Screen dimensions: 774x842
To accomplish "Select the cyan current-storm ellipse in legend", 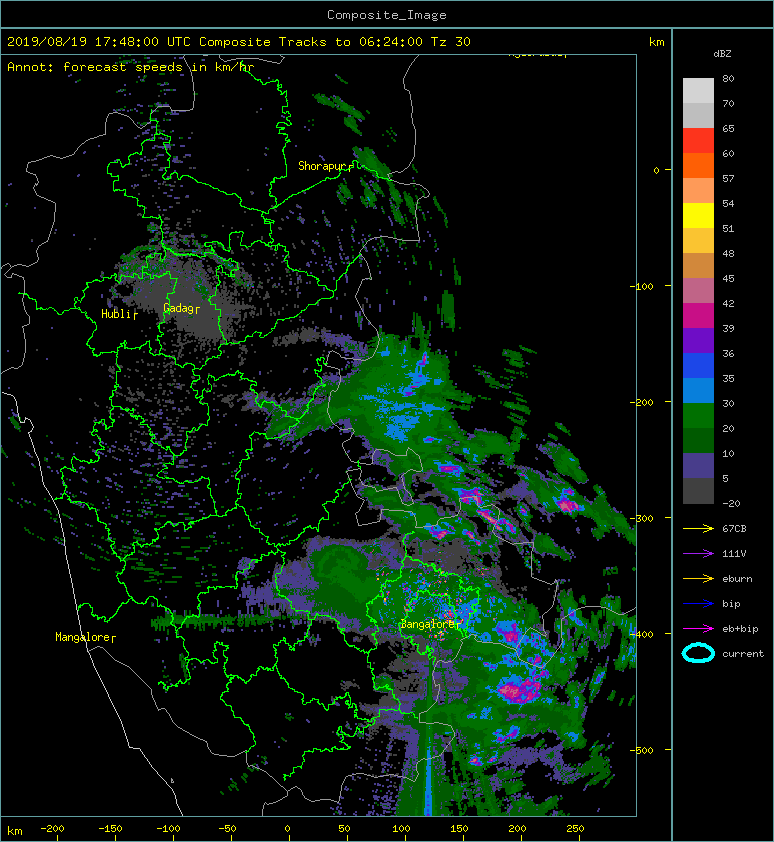I will click(x=698, y=653).
